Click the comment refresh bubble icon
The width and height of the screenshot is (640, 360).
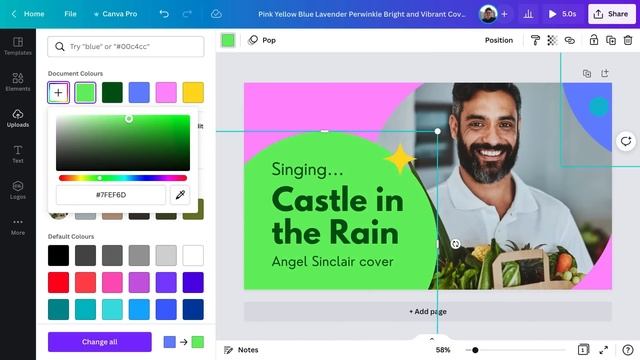(626, 141)
